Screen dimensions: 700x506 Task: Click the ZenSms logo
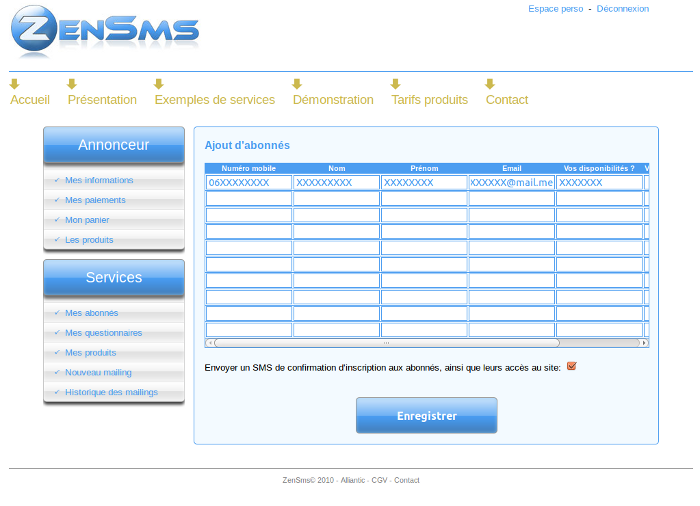105,32
